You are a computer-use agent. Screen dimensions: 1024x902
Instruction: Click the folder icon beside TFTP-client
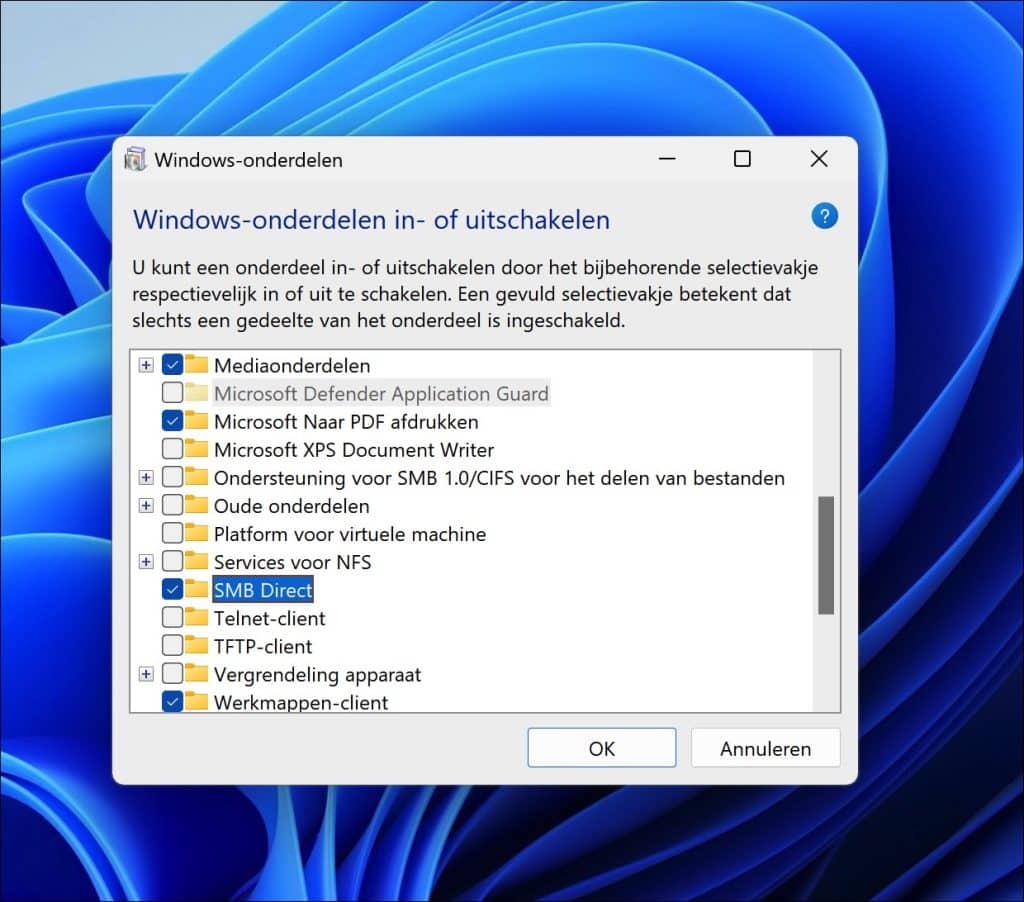196,645
